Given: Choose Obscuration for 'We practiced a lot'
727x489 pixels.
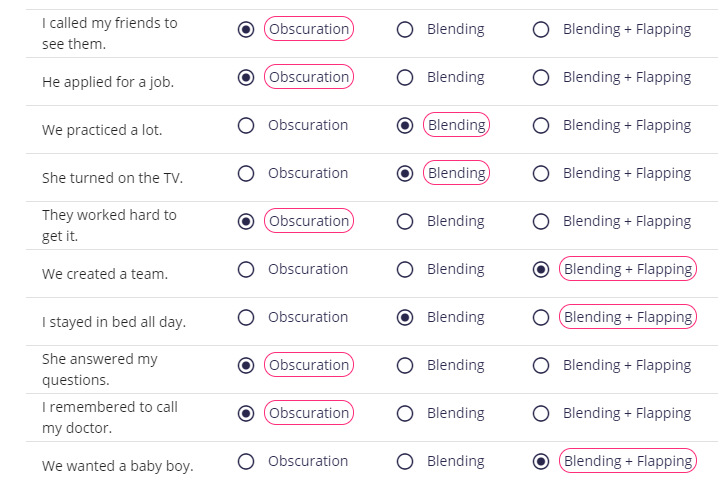Looking at the screenshot, I should [x=246, y=126].
